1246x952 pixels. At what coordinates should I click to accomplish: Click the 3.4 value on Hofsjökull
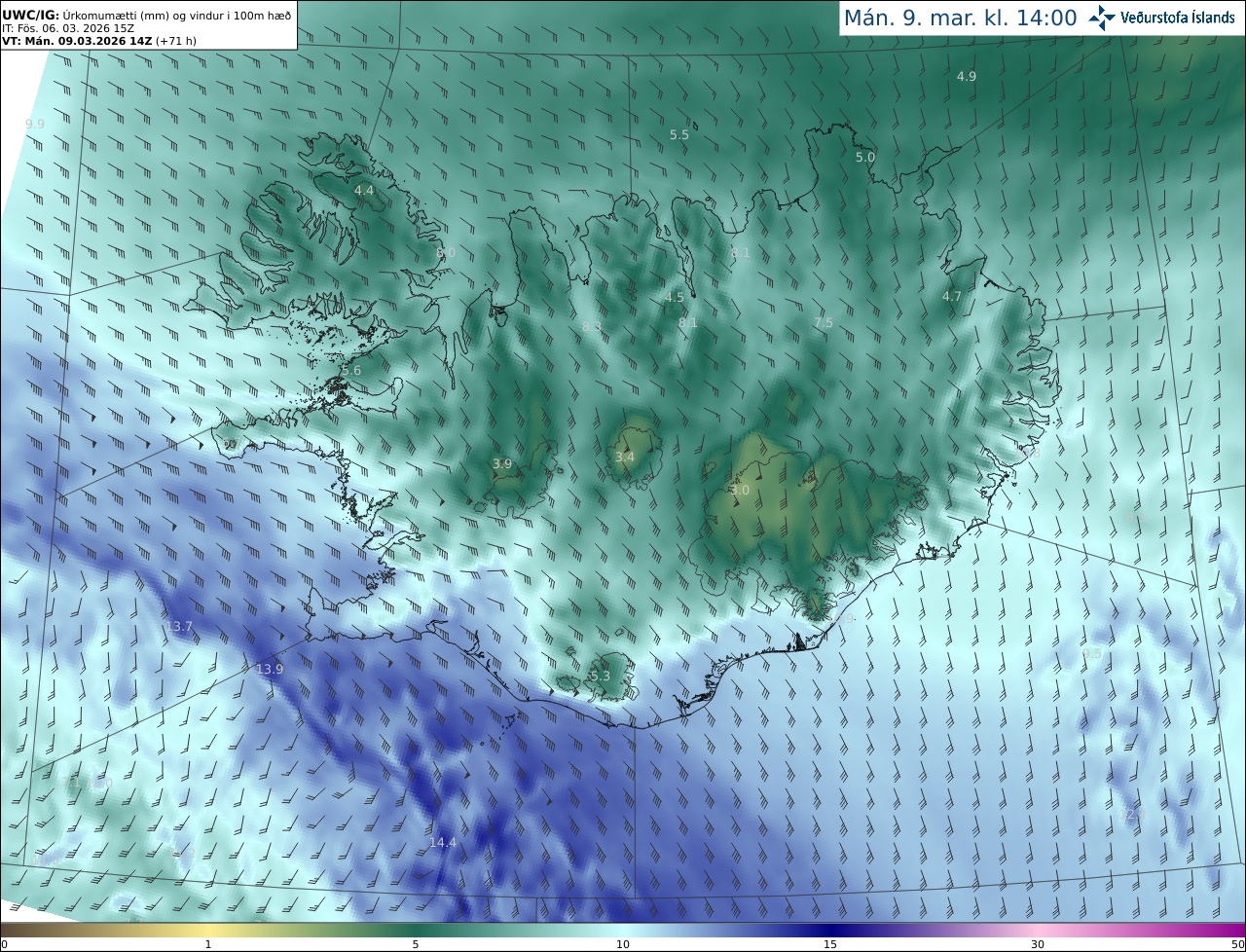tap(625, 457)
